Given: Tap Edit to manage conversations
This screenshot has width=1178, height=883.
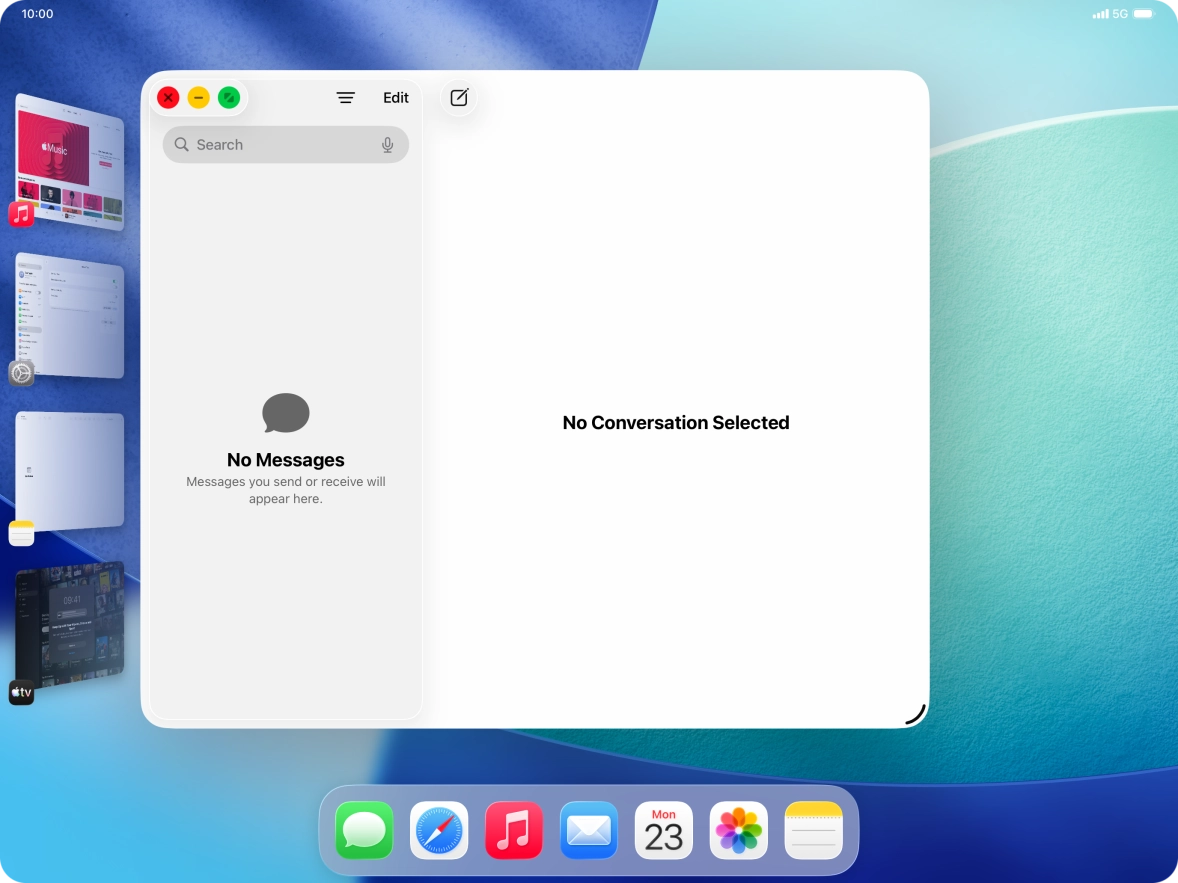Looking at the screenshot, I should pos(395,97).
